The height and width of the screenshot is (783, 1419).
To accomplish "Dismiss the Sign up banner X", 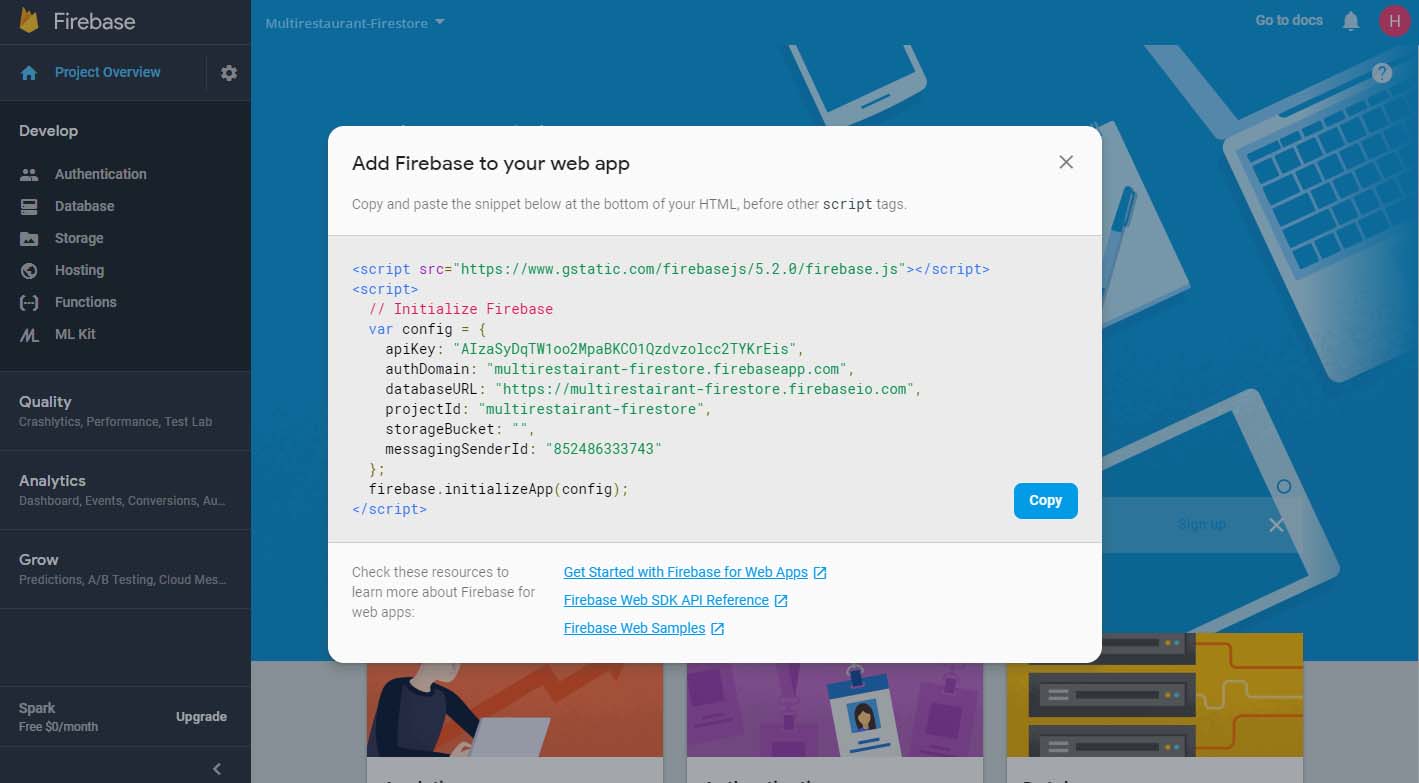I will (x=1276, y=525).
